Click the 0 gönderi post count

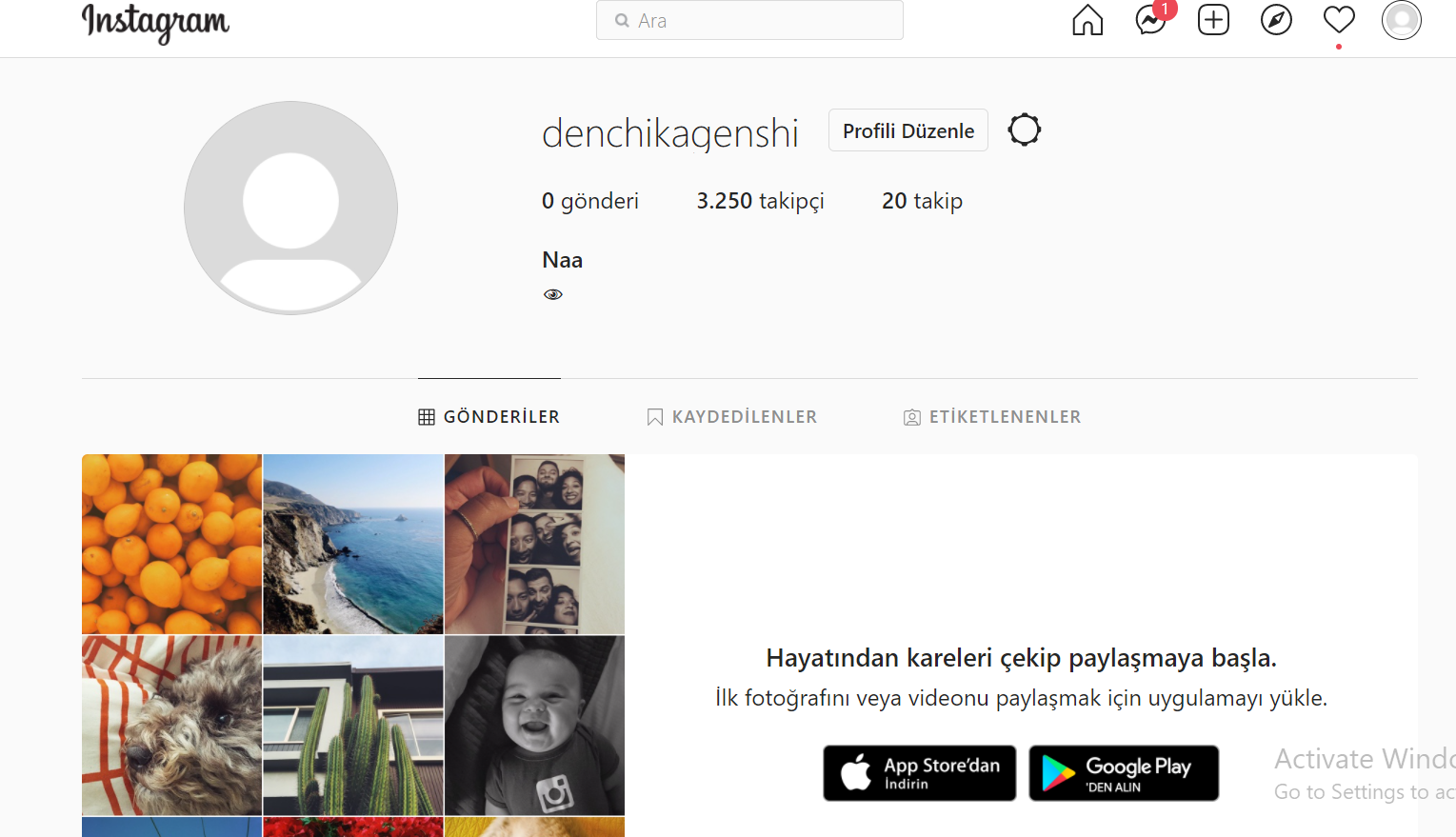[590, 201]
